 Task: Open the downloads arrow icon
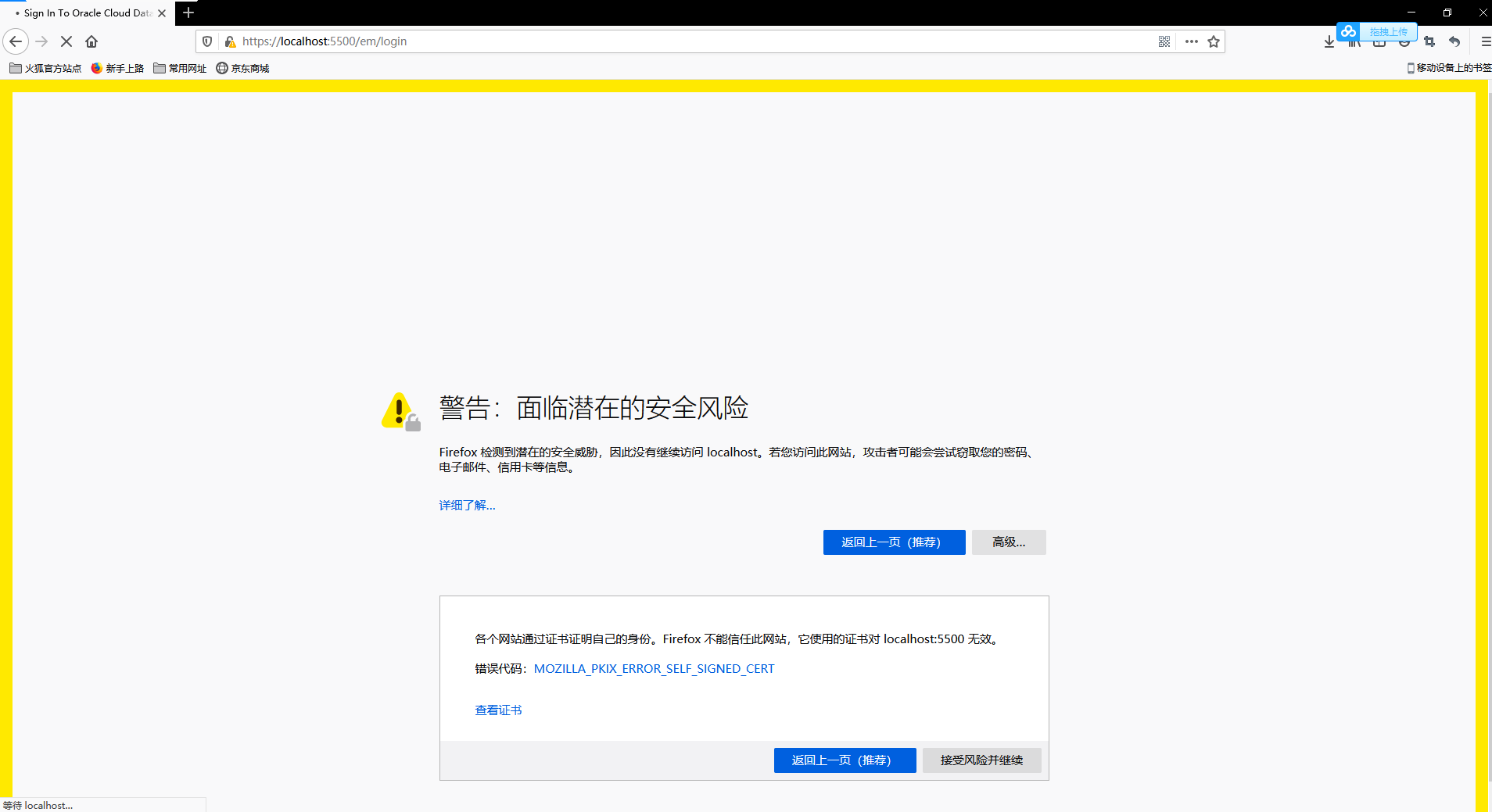click(x=1329, y=41)
